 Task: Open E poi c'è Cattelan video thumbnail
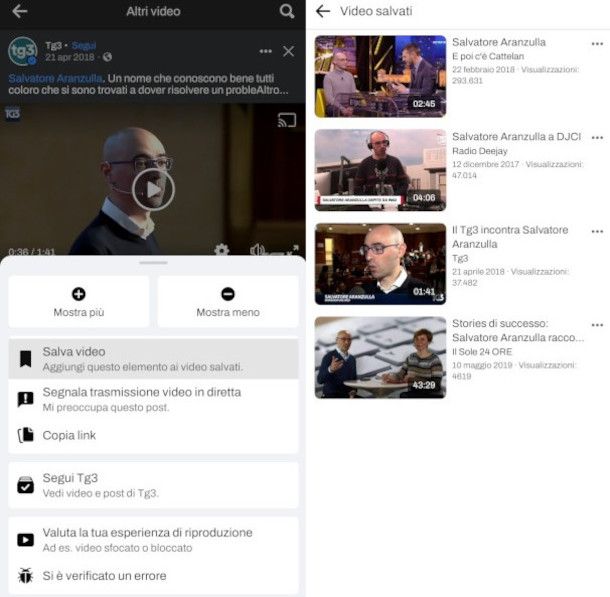click(380, 76)
